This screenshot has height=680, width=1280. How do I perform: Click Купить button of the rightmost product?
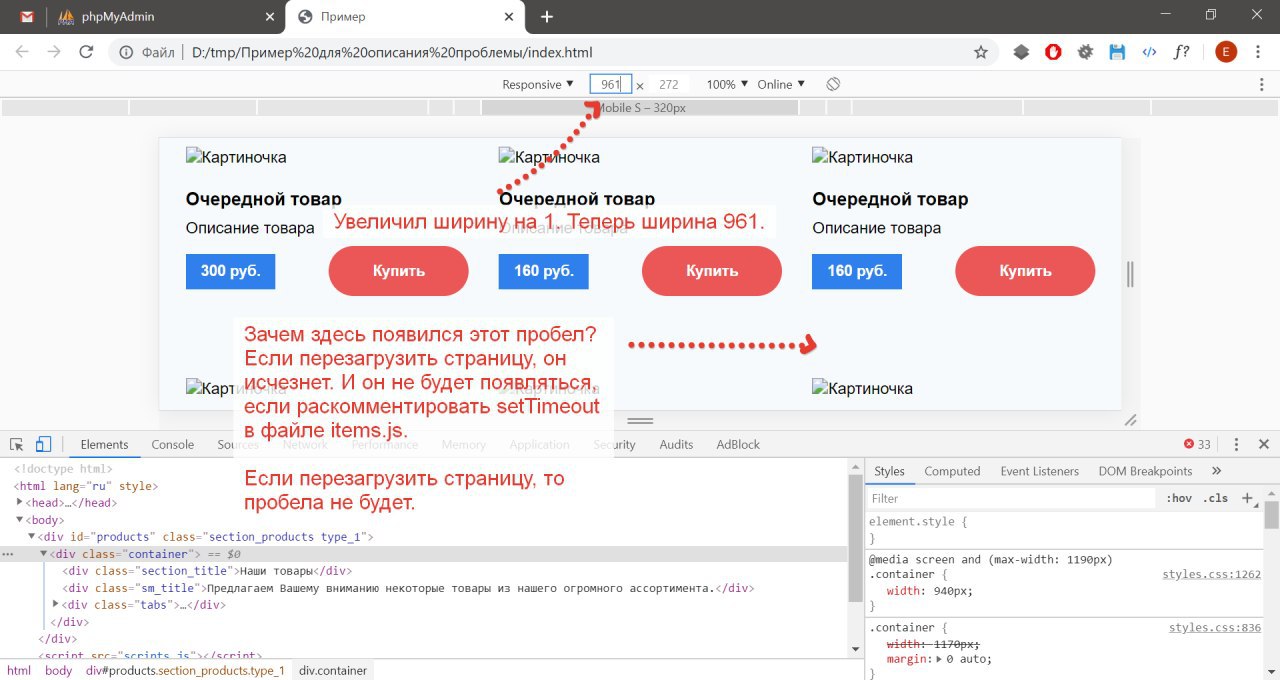point(1025,271)
